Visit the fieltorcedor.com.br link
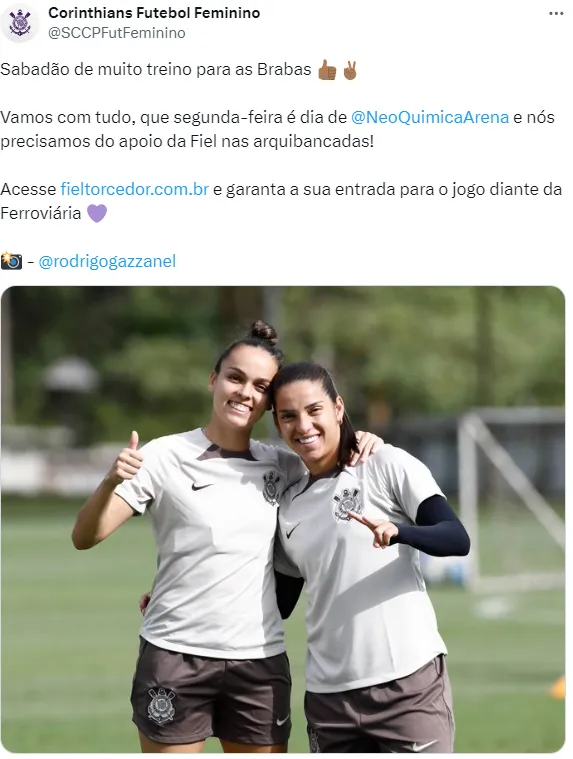 [135, 189]
